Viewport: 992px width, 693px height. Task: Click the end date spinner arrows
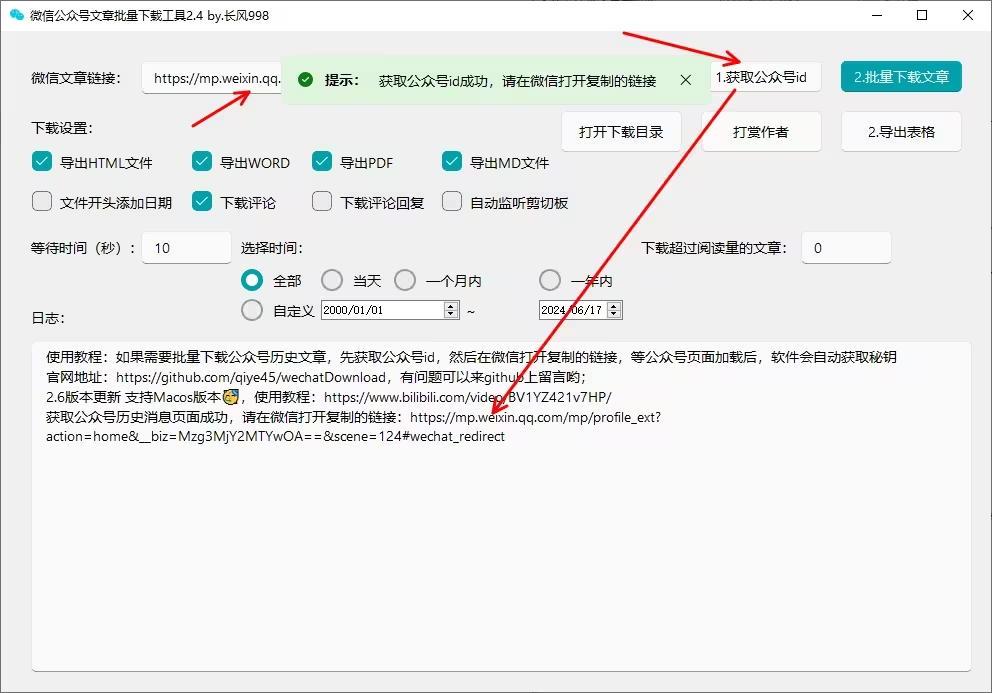[x=614, y=311]
